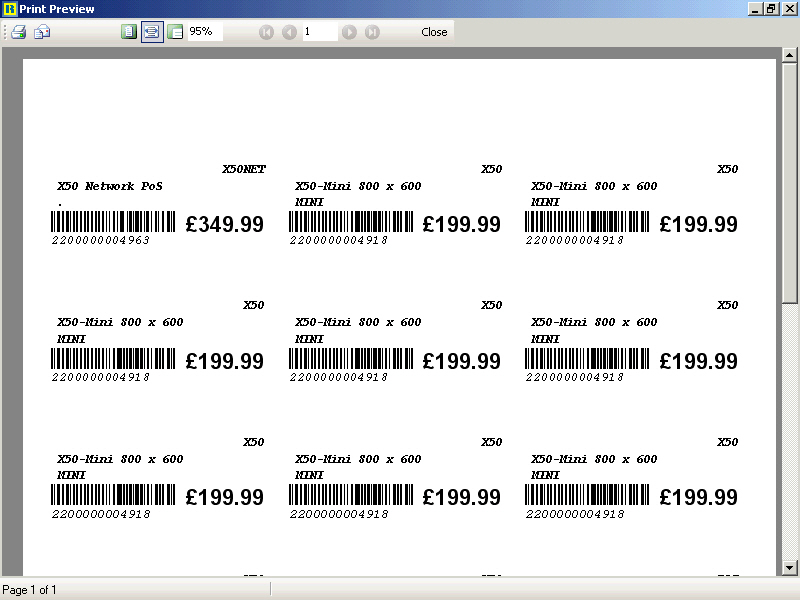Select the third page layout view icon
The height and width of the screenshot is (600, 800).
(175, 32)
